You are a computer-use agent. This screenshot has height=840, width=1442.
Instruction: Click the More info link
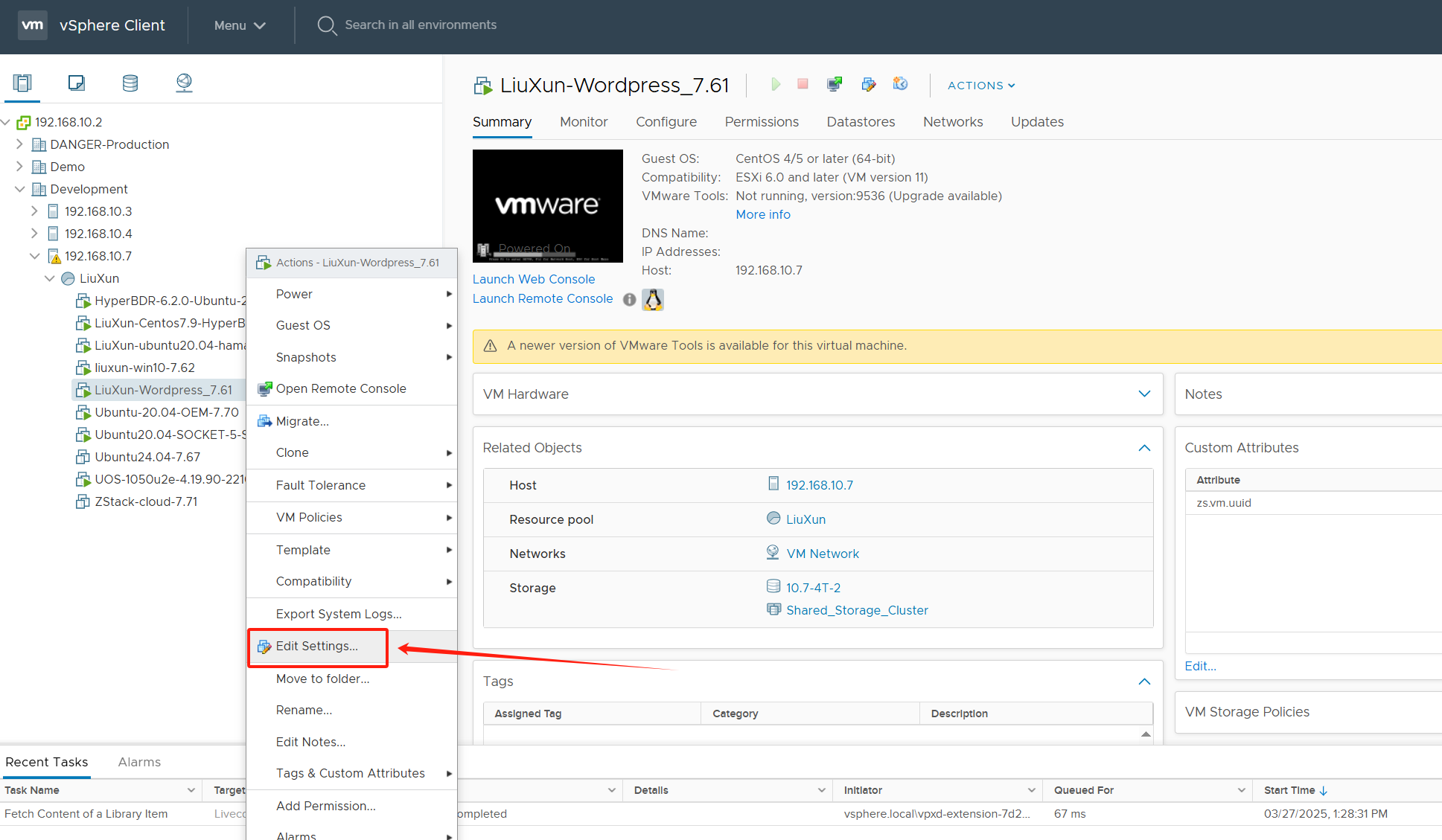tap(763, 214)
